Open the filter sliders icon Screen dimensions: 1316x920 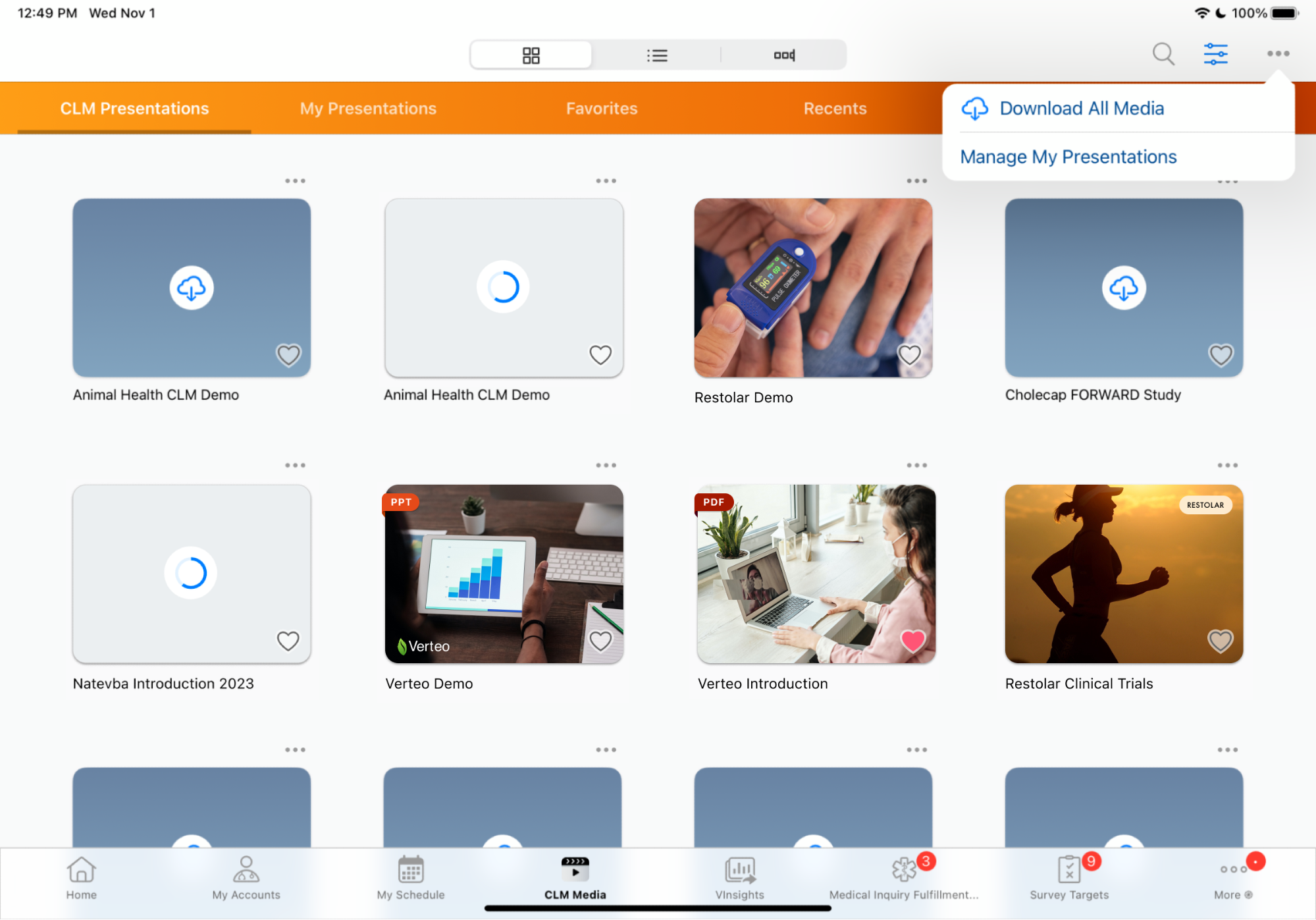click(x=1215, y=54)
